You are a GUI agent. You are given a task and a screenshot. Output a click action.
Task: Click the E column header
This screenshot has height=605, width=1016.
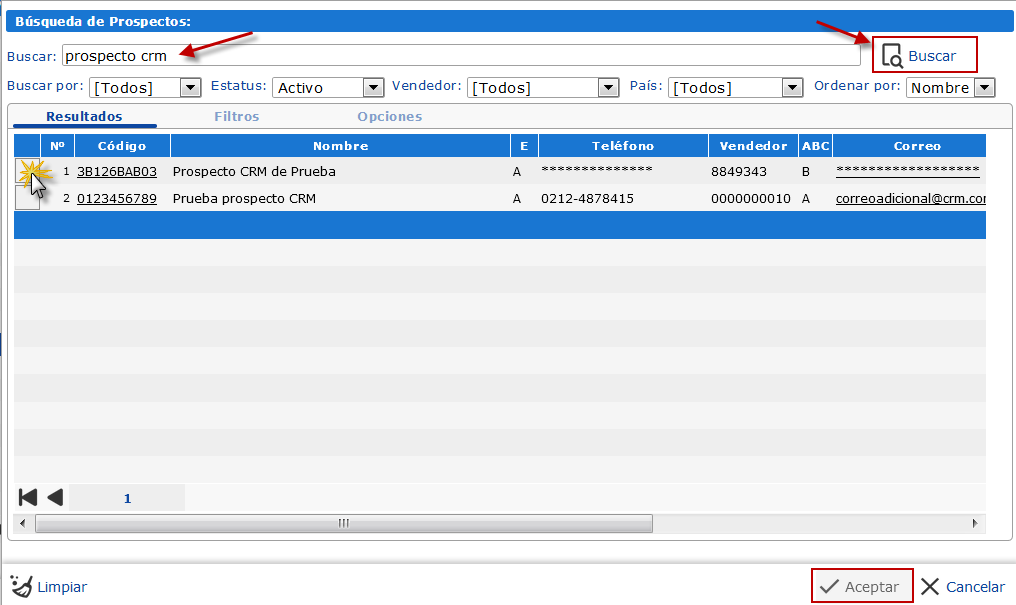coord(524,146)
